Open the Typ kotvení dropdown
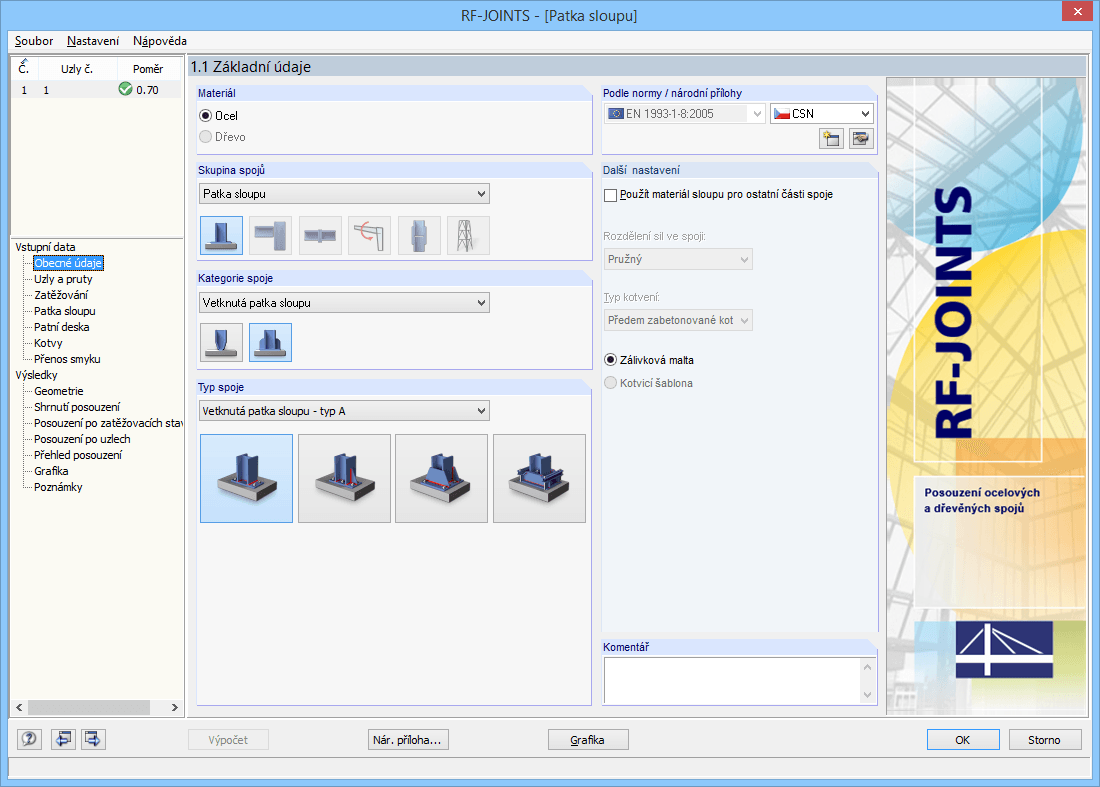This screenshot has width=1100, height=787. click(x=678, y=321)
